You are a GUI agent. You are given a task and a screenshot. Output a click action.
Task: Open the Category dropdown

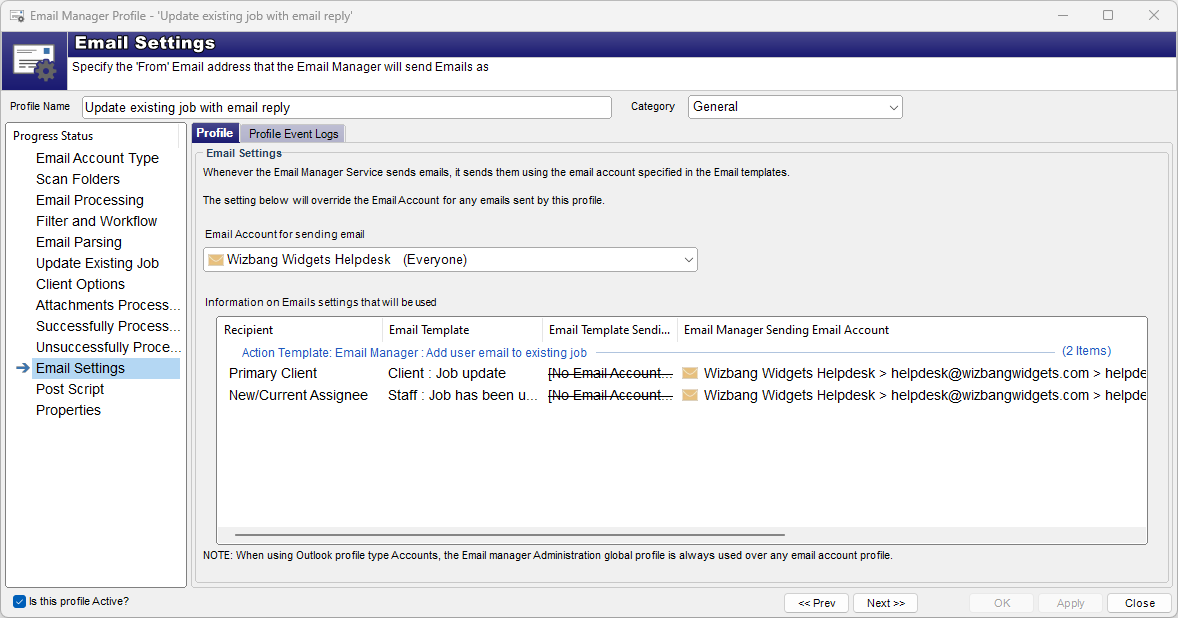[795, 107]
